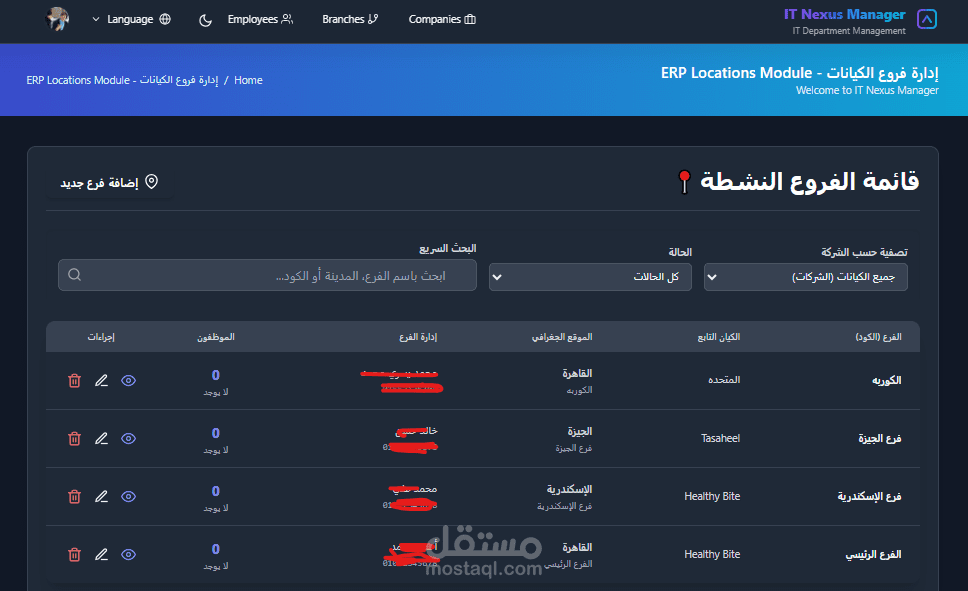Image resolution: width=968 pixels, height=591 pixels.
Task: Click the location pin icon on add branch button
Action: (152, 182)
